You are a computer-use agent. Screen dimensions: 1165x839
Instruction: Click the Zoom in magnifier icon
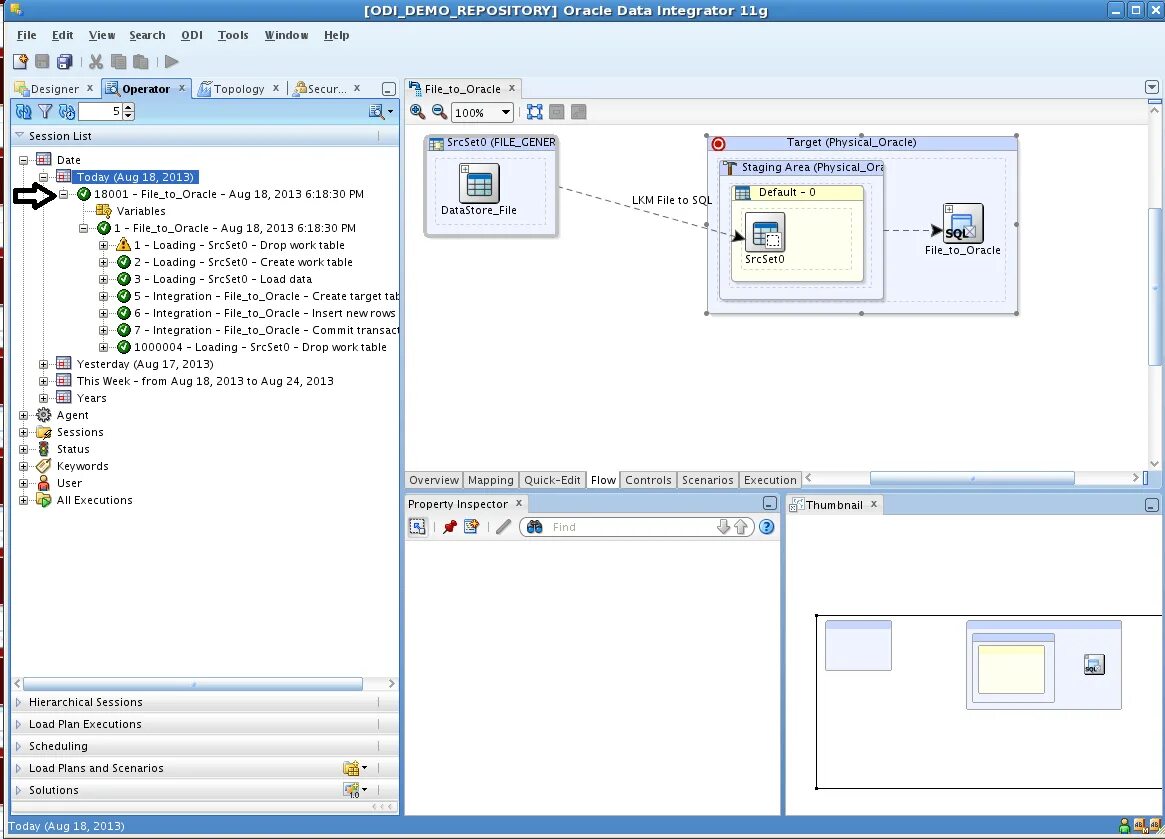click(418, 111)
